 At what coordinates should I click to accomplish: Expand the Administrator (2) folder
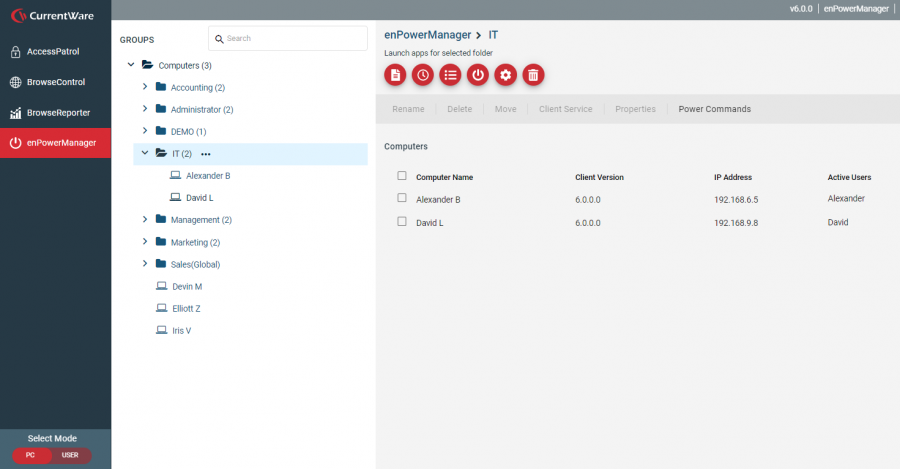(145, 108)
